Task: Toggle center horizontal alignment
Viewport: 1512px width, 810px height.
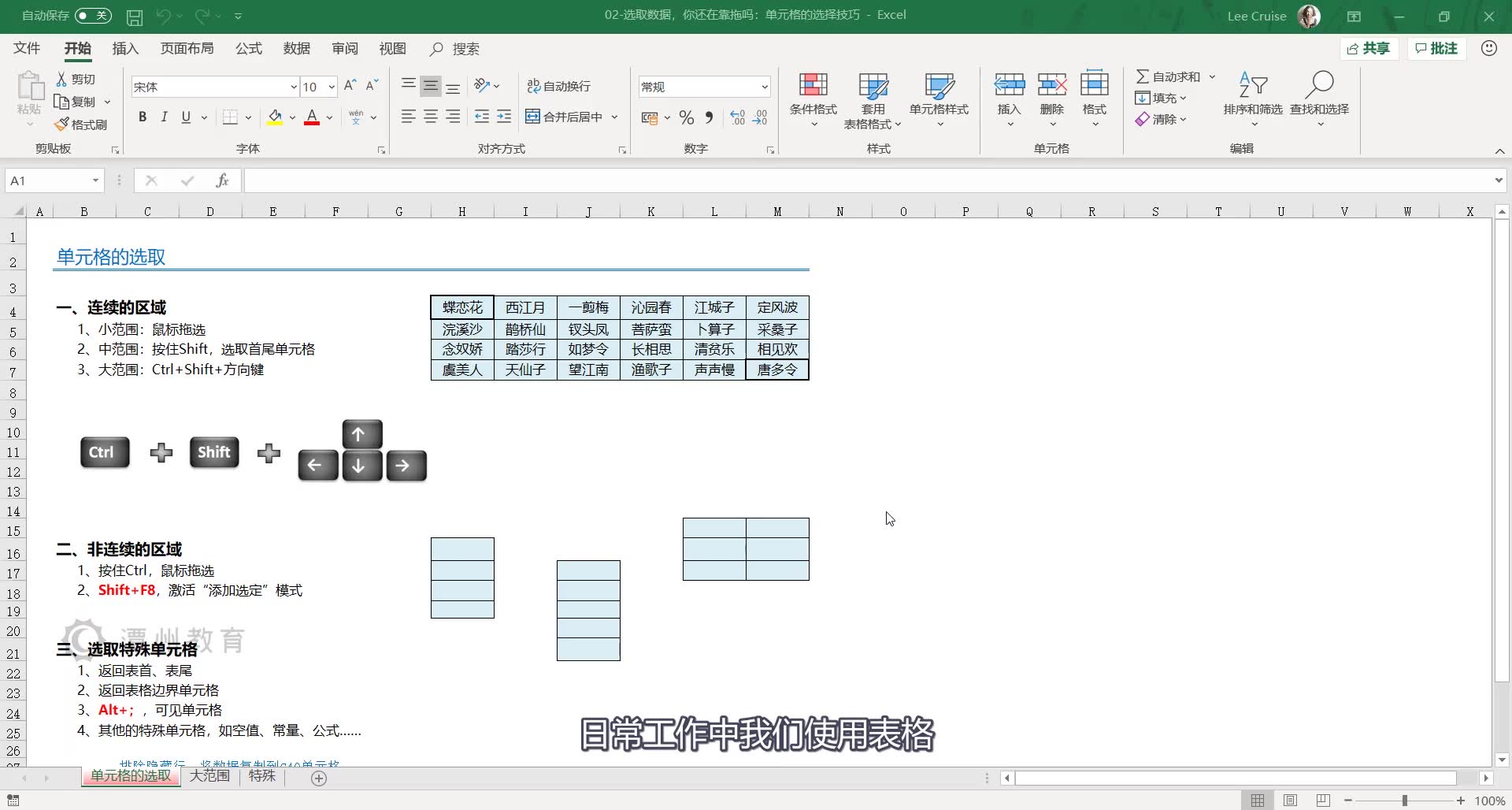Action: 431,117
